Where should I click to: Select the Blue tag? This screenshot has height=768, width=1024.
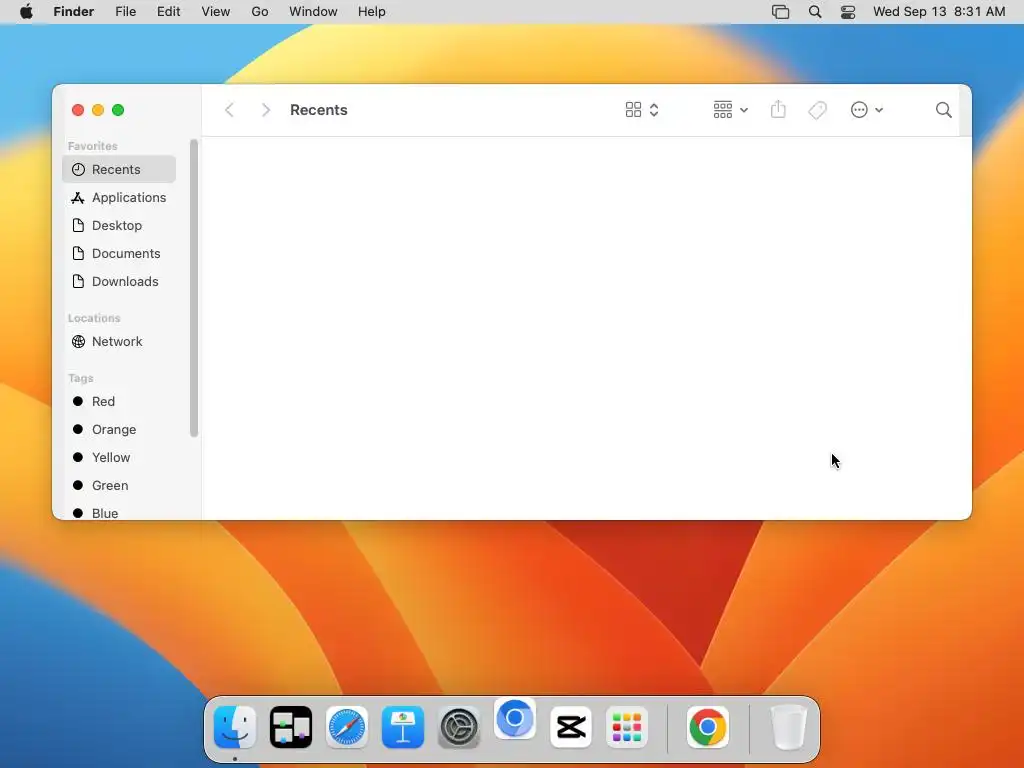pos(119,513)
